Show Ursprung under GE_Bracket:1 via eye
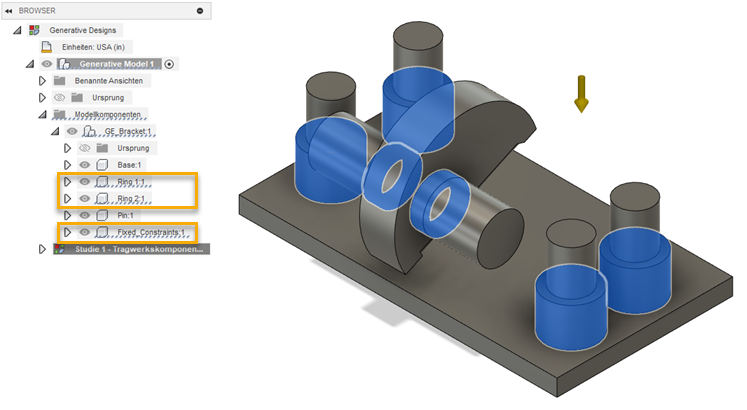 tap(85, 148)
